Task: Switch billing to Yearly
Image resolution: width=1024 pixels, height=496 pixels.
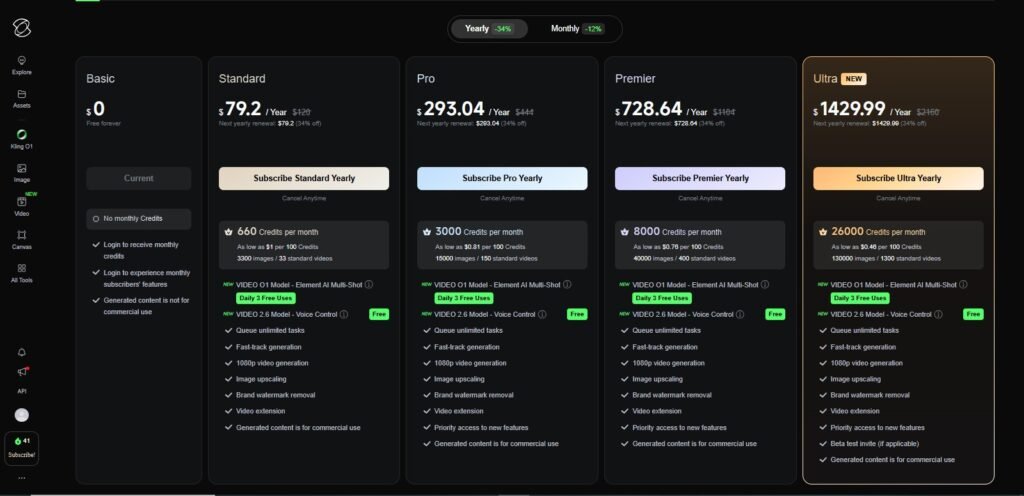Action: point(489,28)
